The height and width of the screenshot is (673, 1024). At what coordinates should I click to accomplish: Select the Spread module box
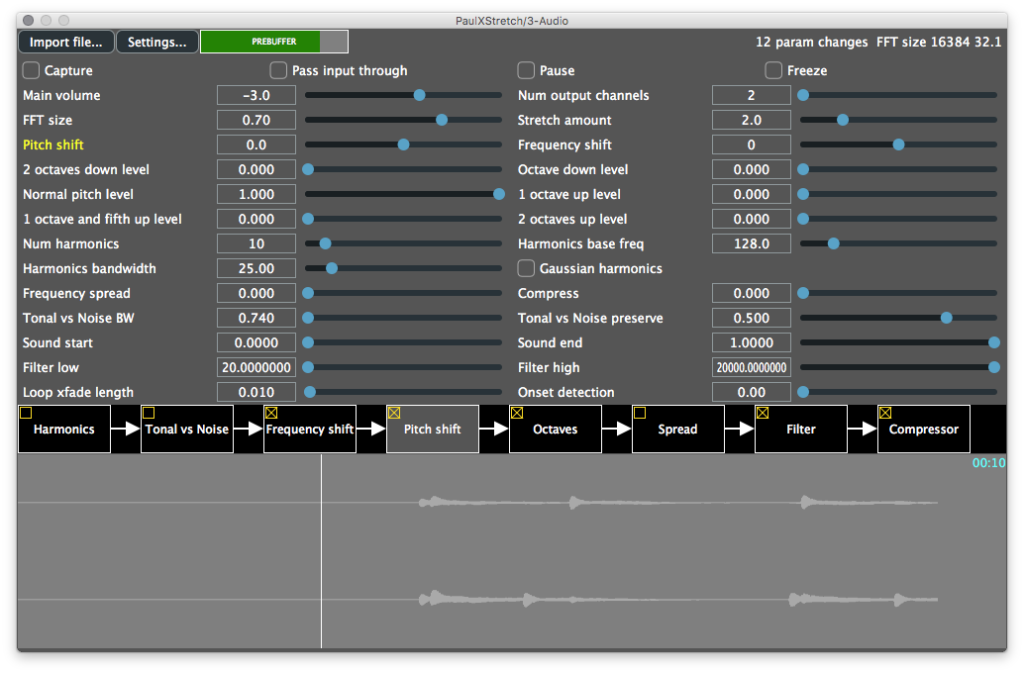tap(678, 430)
